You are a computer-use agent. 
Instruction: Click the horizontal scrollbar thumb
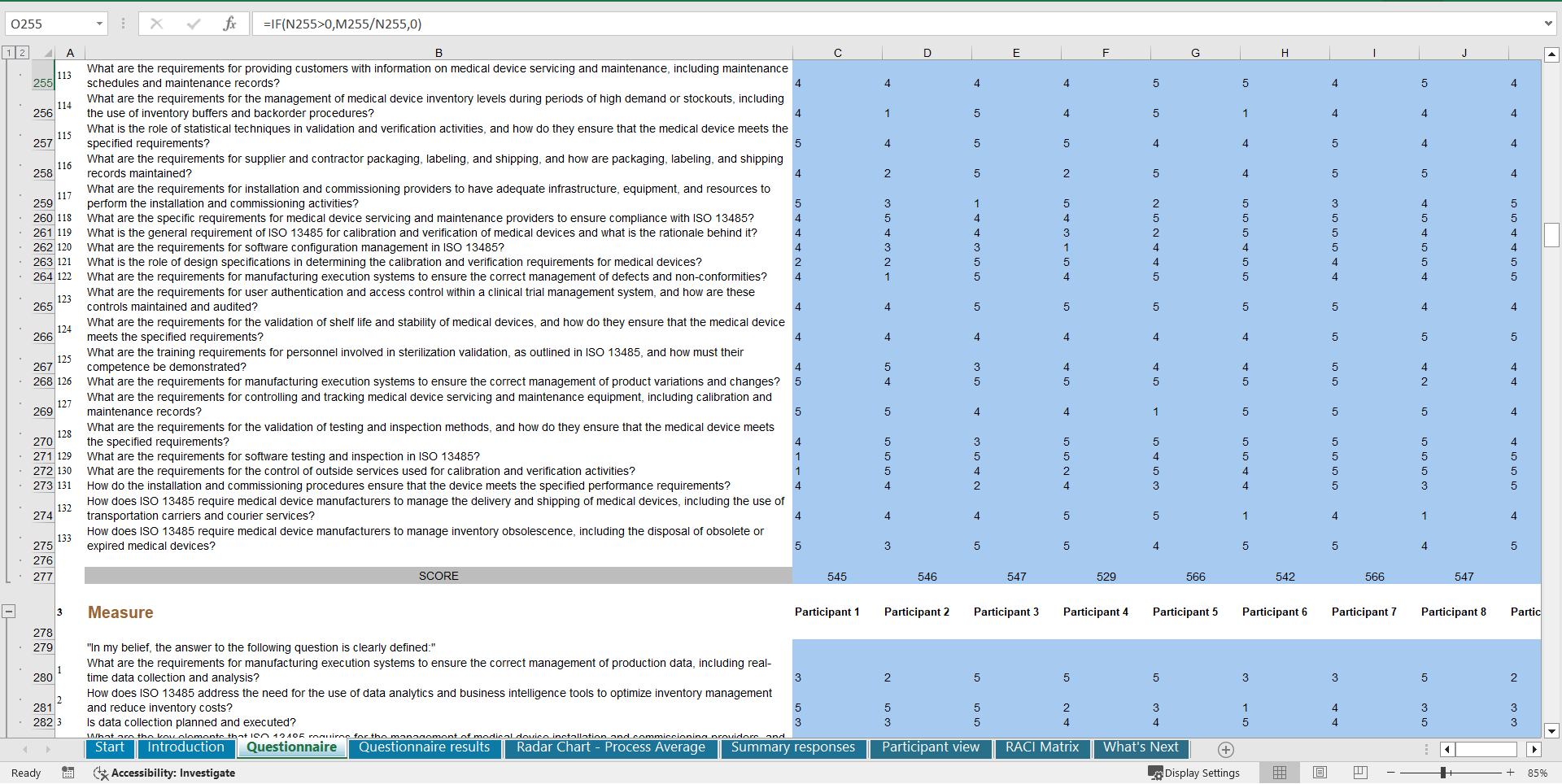(1486, 749)
